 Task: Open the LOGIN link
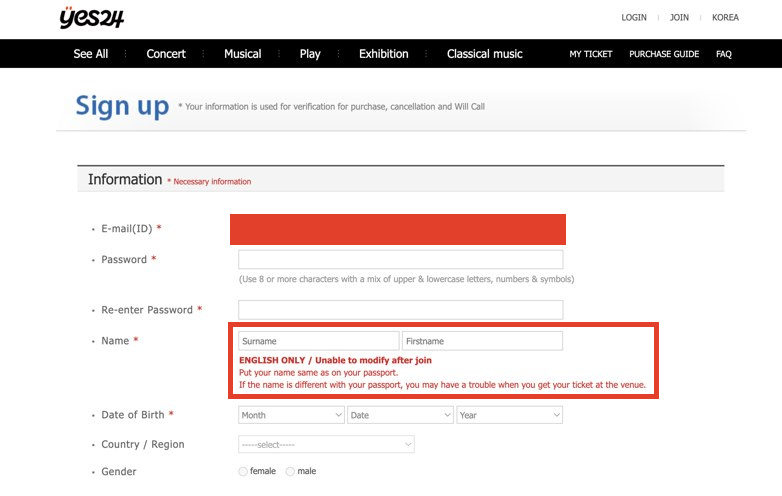634,17
